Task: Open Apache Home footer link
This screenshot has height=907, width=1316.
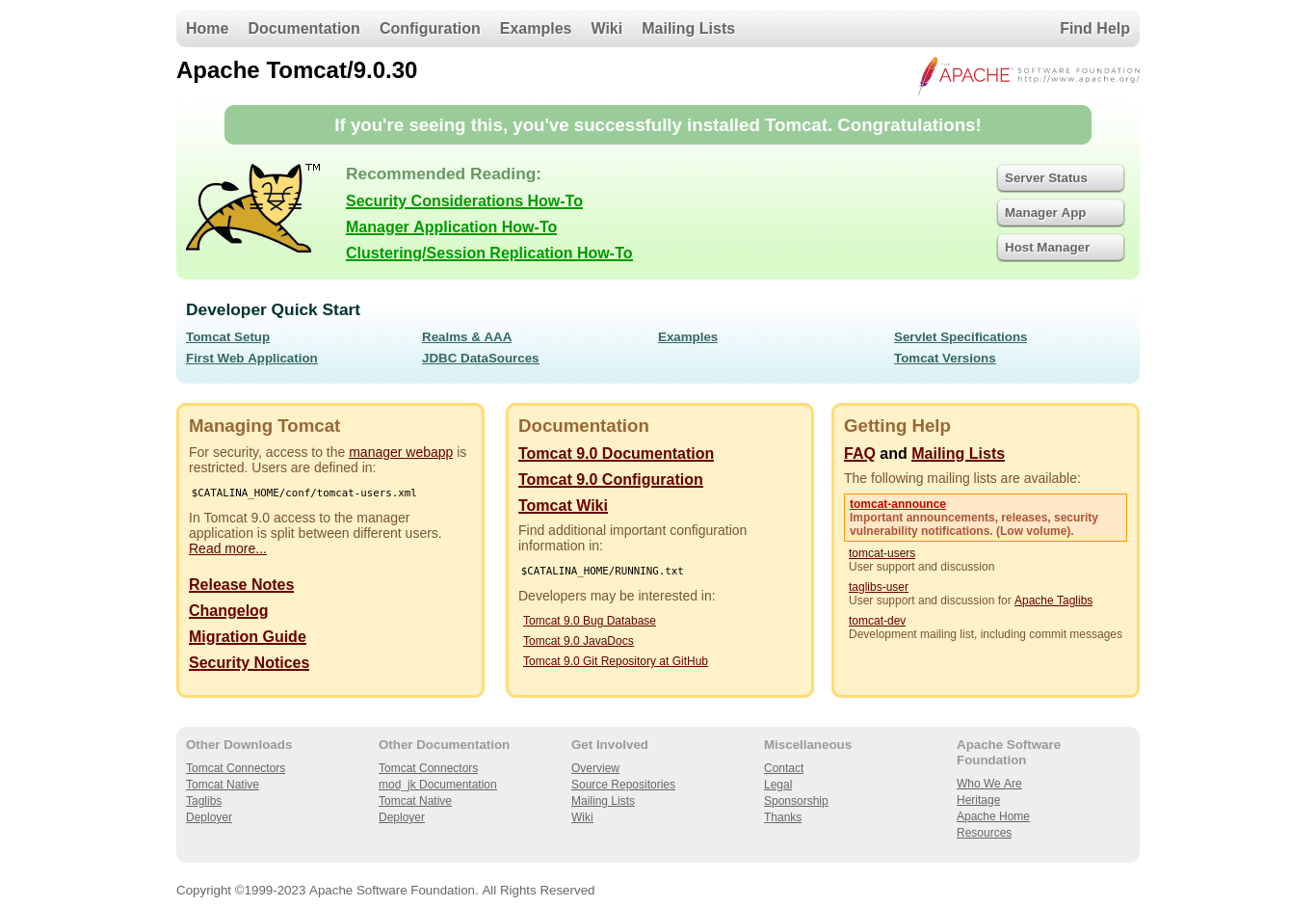Action: (993, 816)
